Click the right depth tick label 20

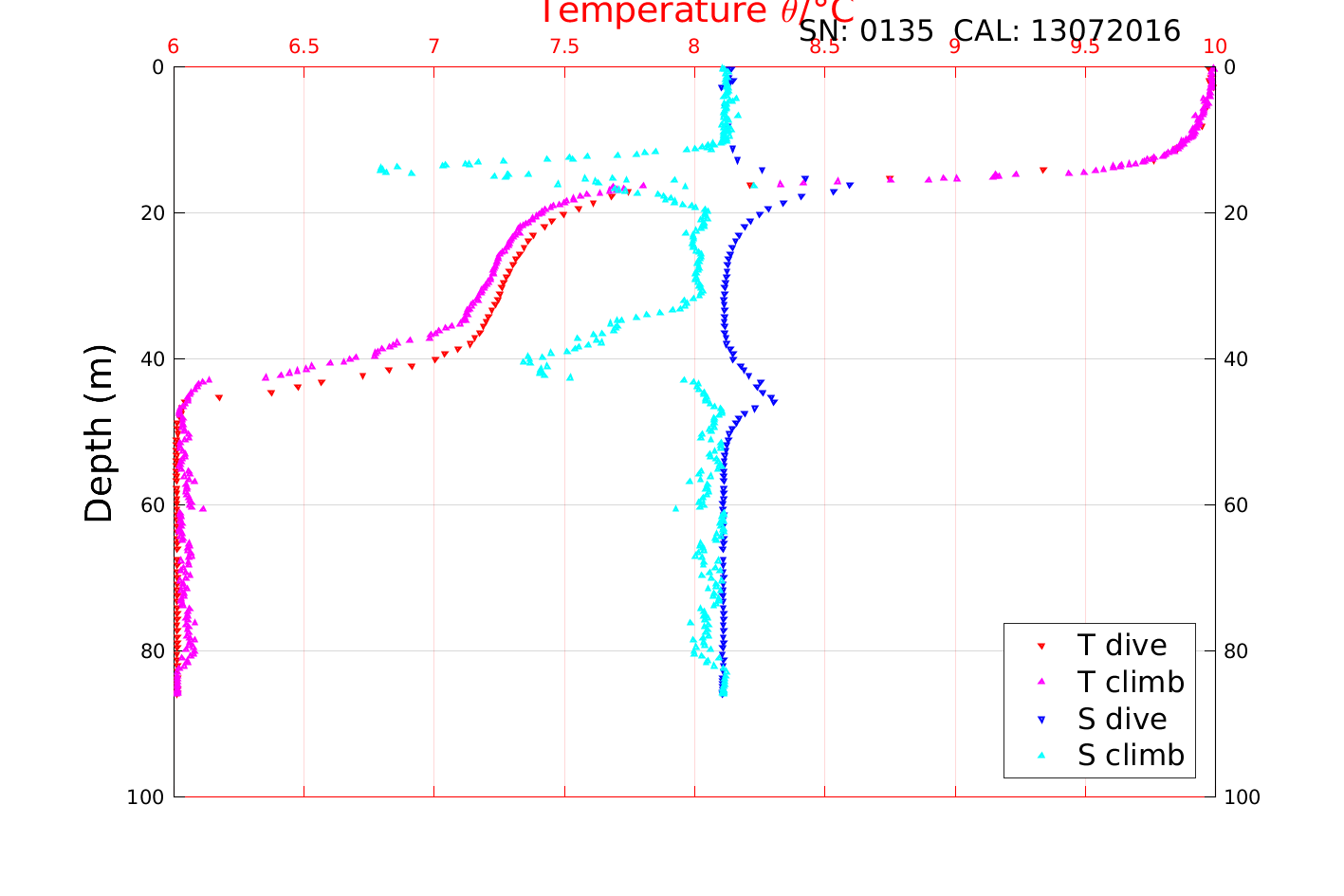coord(1236,213)
